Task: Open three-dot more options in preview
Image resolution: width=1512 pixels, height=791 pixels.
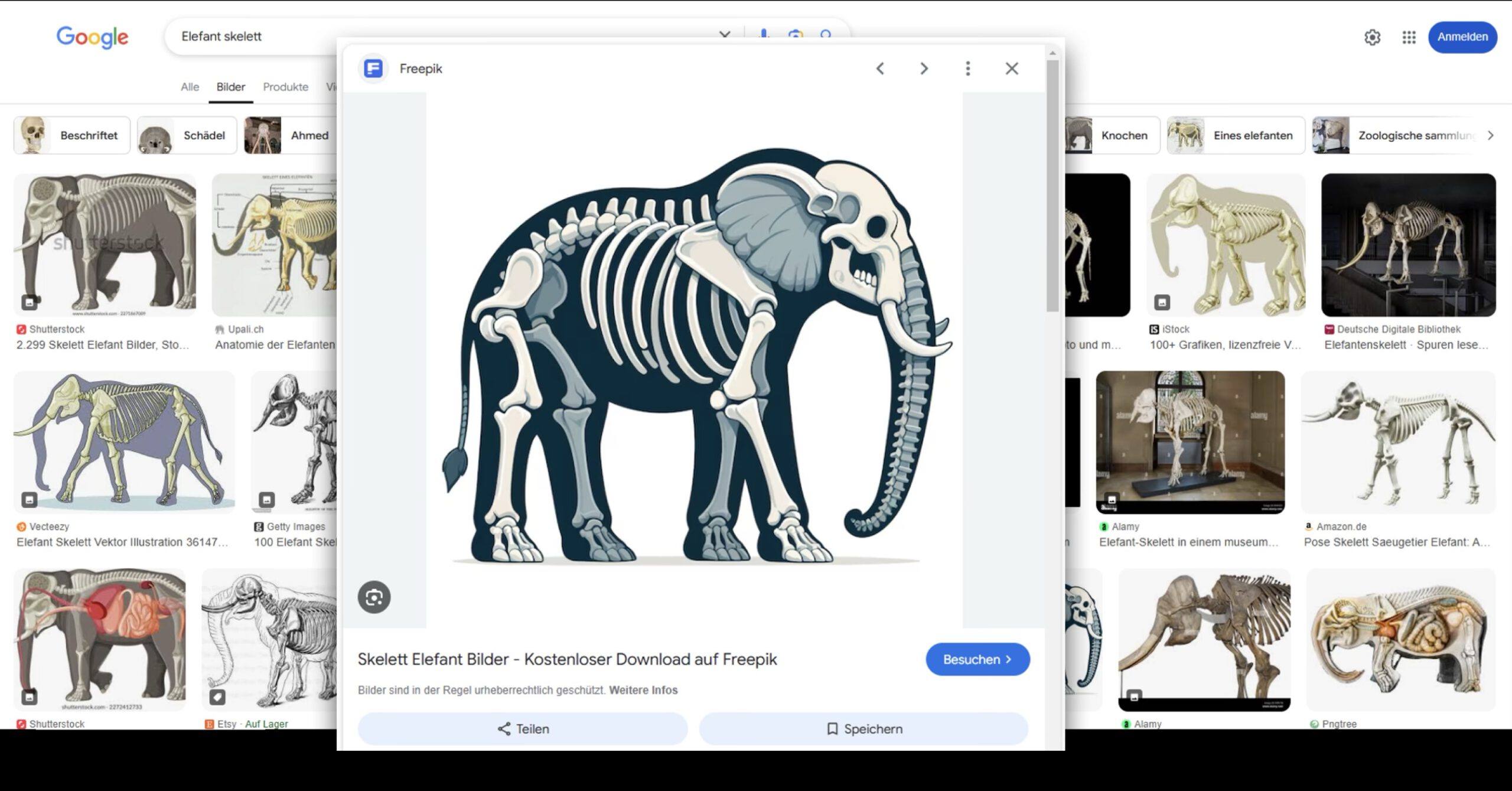Action: click(x=967, y=69)
